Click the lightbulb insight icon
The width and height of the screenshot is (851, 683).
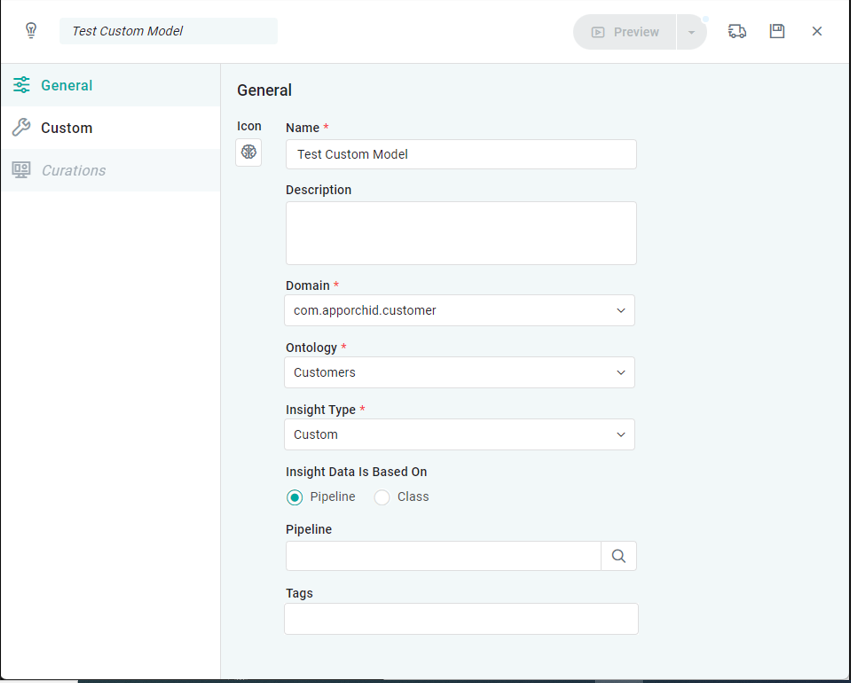(31, 31)
